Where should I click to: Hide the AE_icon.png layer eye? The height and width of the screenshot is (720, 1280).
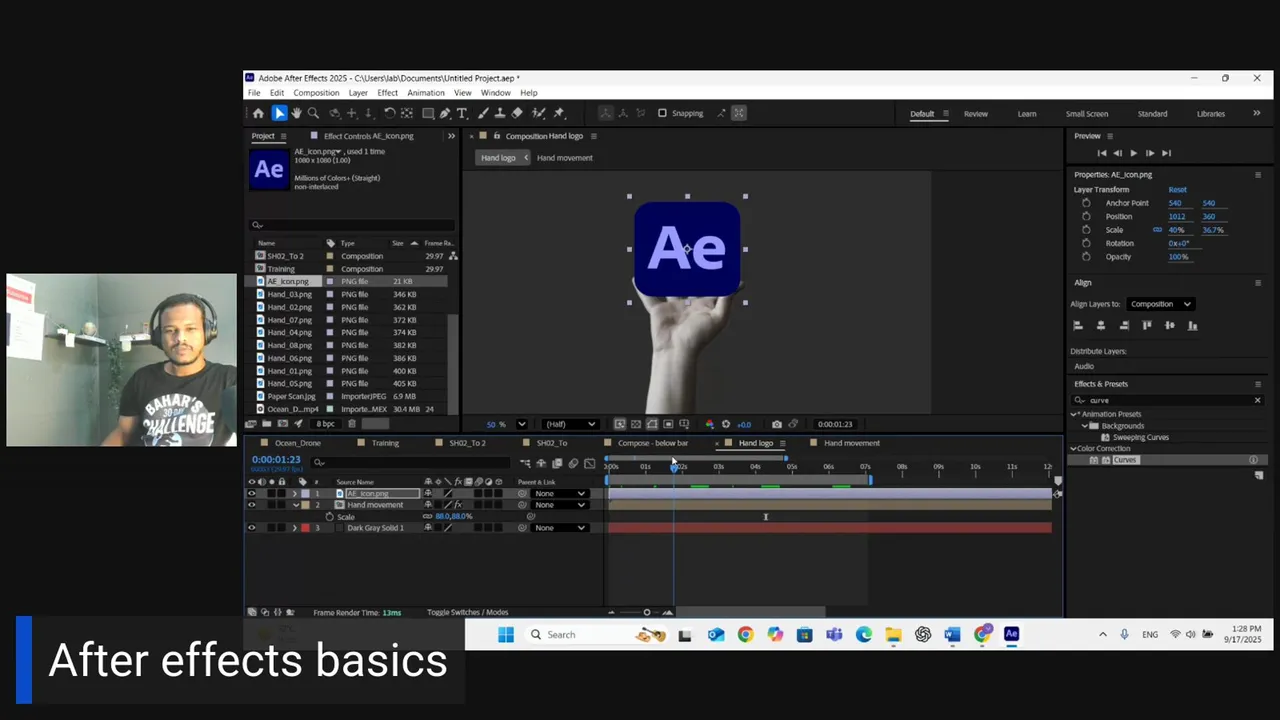pos(252,493)
